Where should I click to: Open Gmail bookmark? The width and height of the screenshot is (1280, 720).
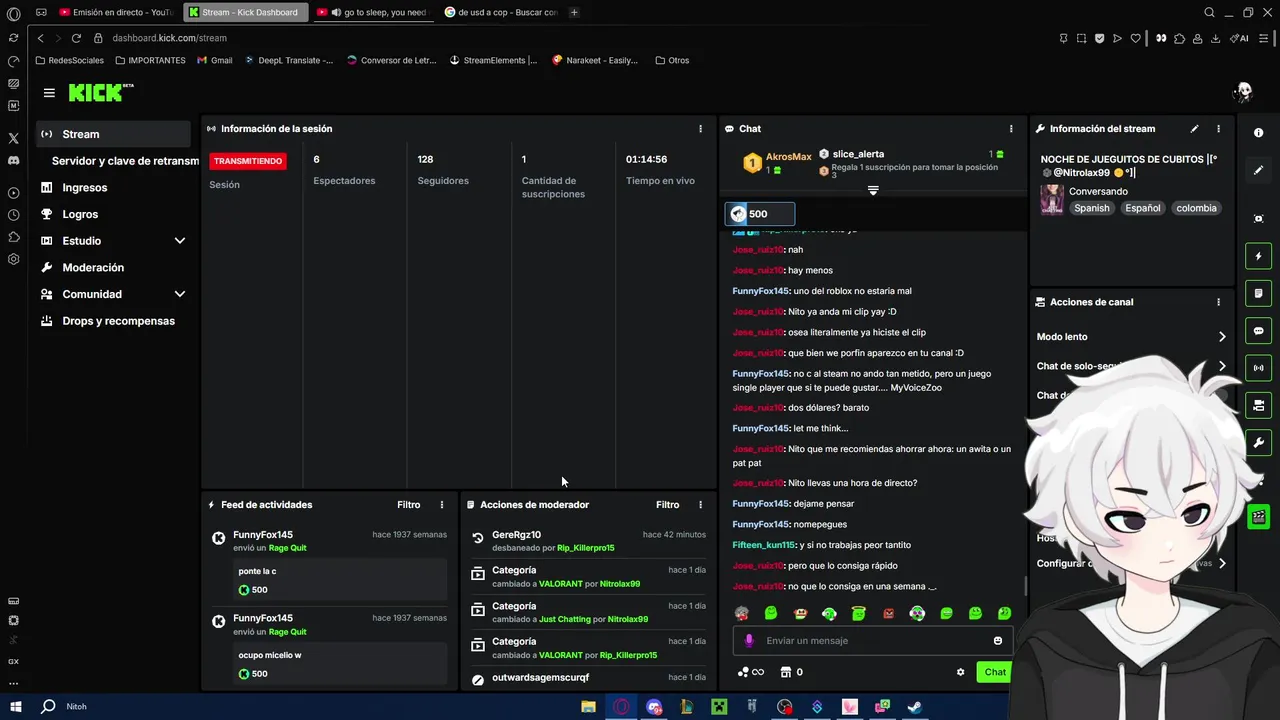(214, 60)
